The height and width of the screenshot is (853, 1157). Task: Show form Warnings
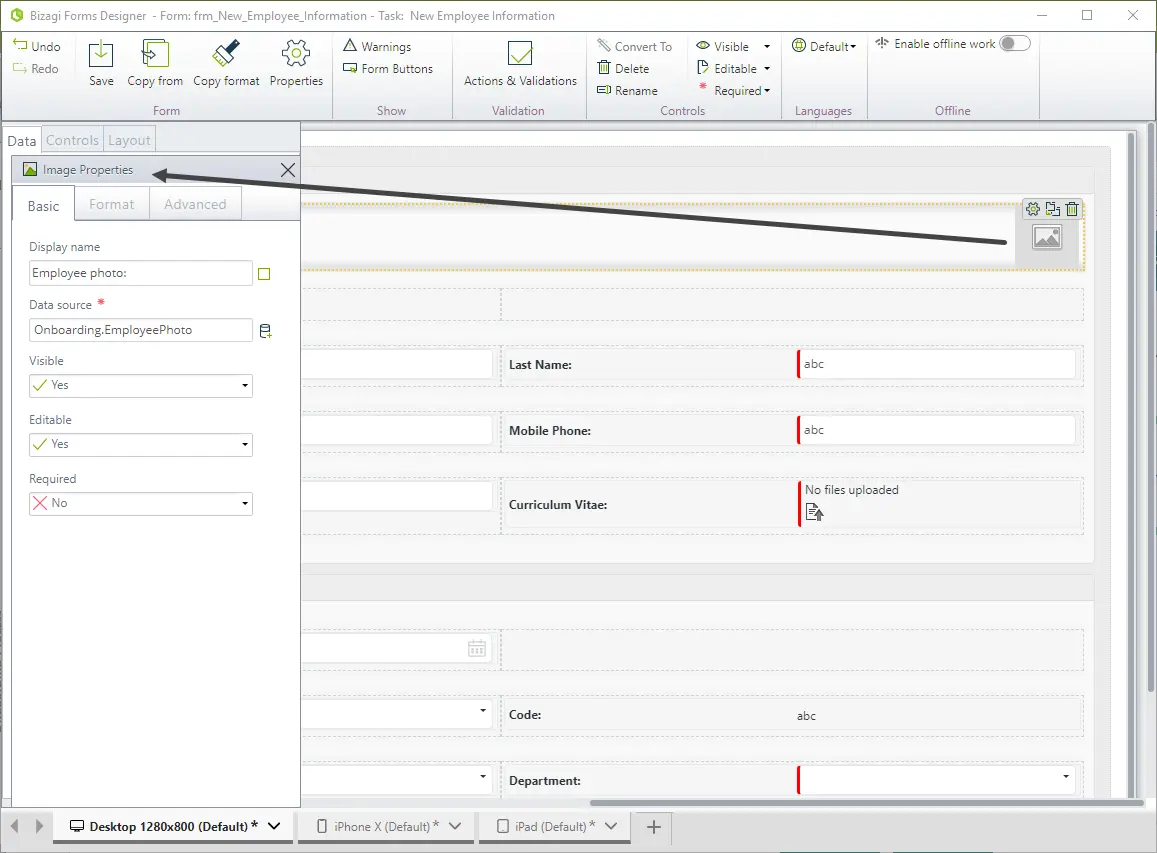[377, 46]
